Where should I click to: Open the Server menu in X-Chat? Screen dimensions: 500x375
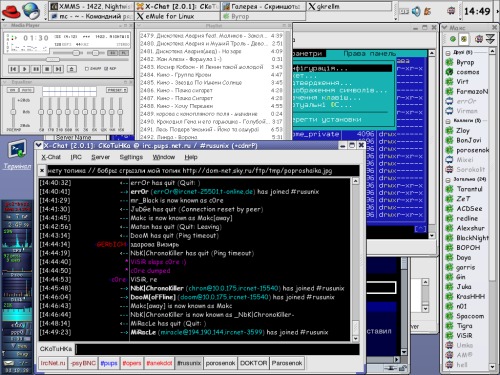coord(100,157)
